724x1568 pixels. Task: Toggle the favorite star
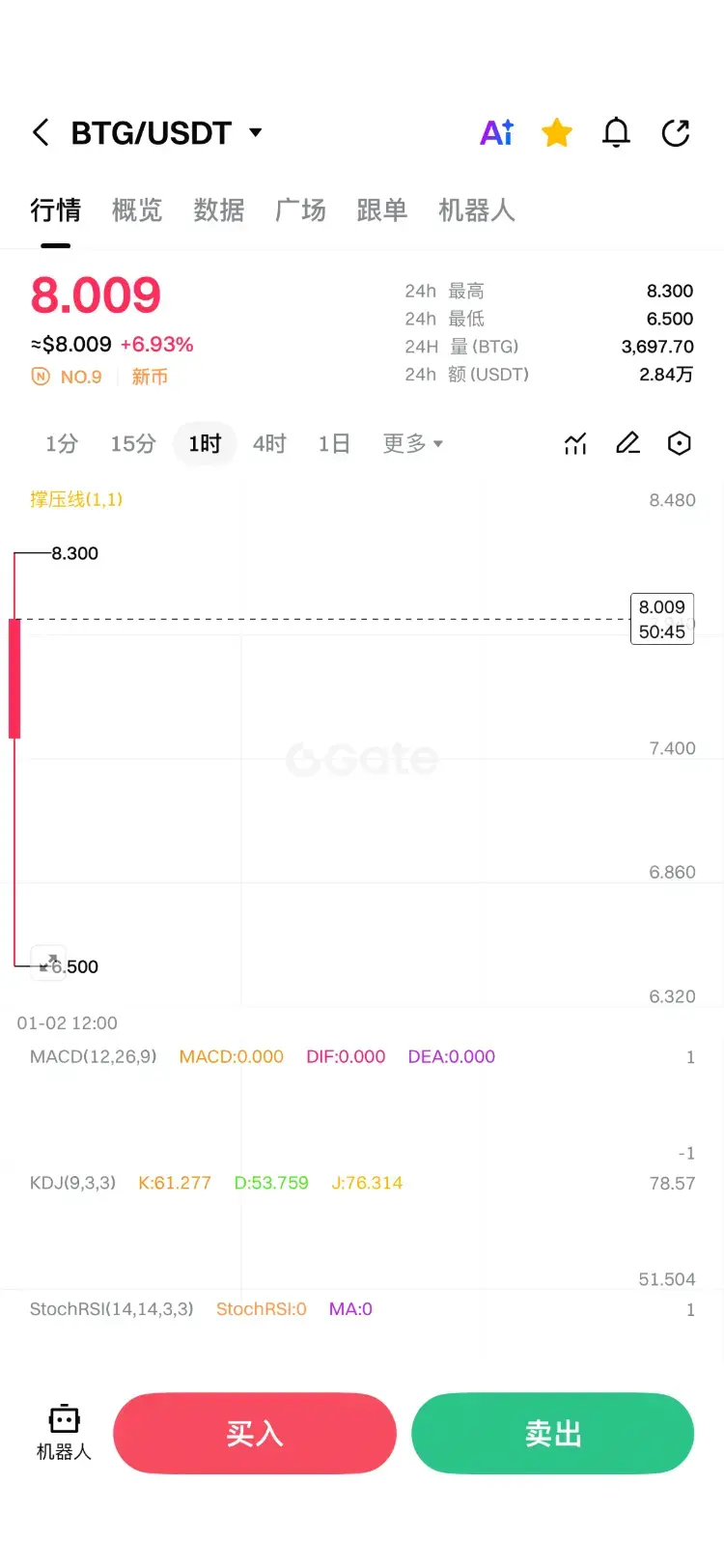point(557,132)
